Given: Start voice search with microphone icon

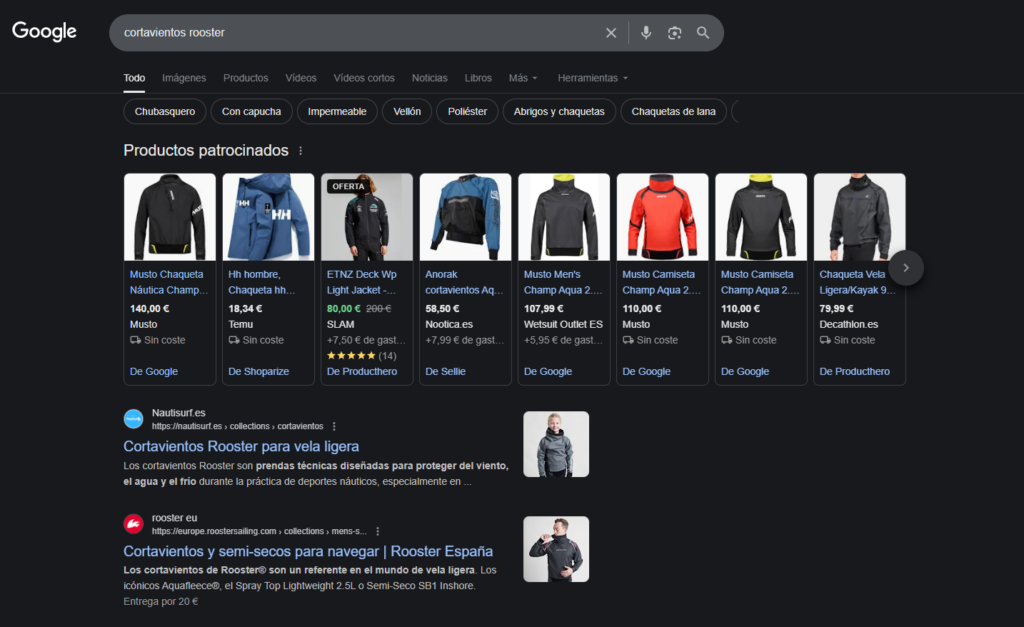Looking at the screenshot, I should coord(646,33).
